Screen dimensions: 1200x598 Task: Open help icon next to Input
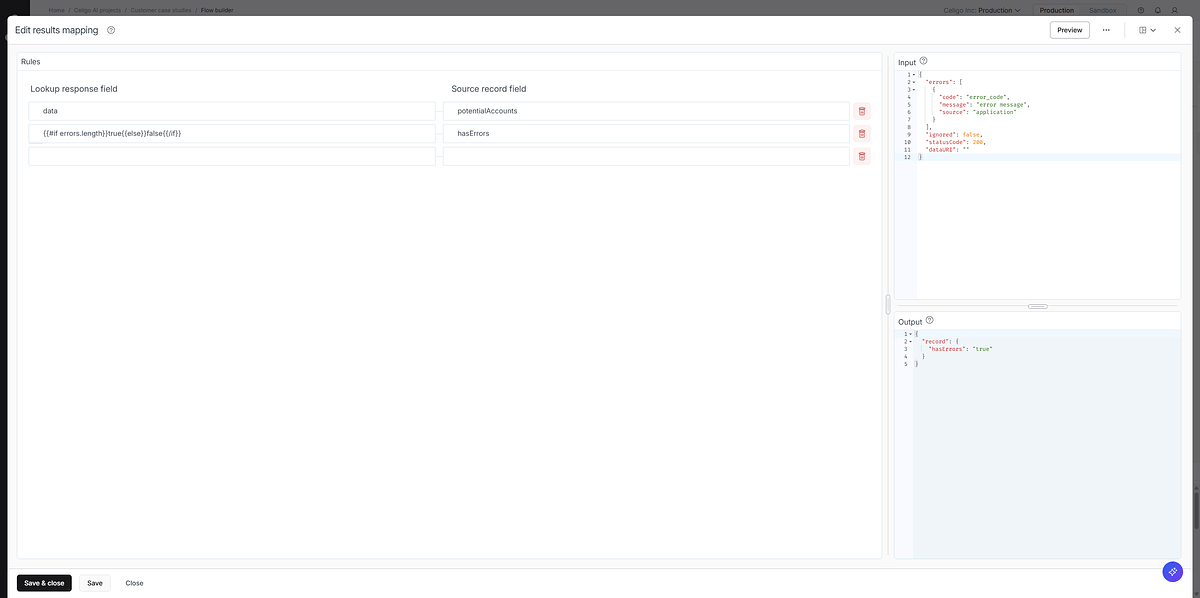923,61
